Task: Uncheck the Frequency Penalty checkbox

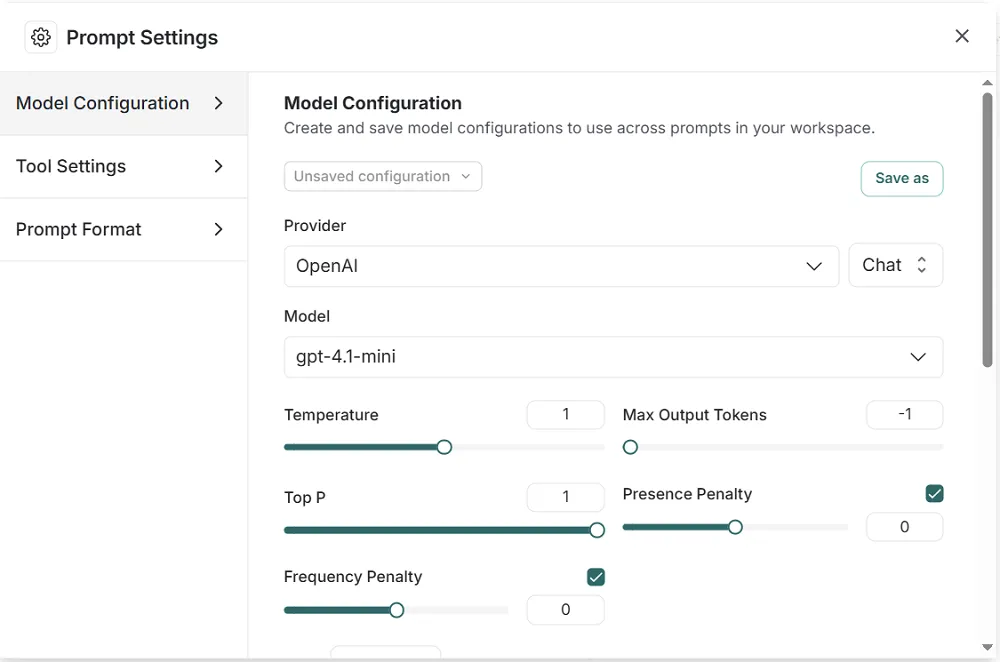Action: pyautogui.click(x=596, y=577)
